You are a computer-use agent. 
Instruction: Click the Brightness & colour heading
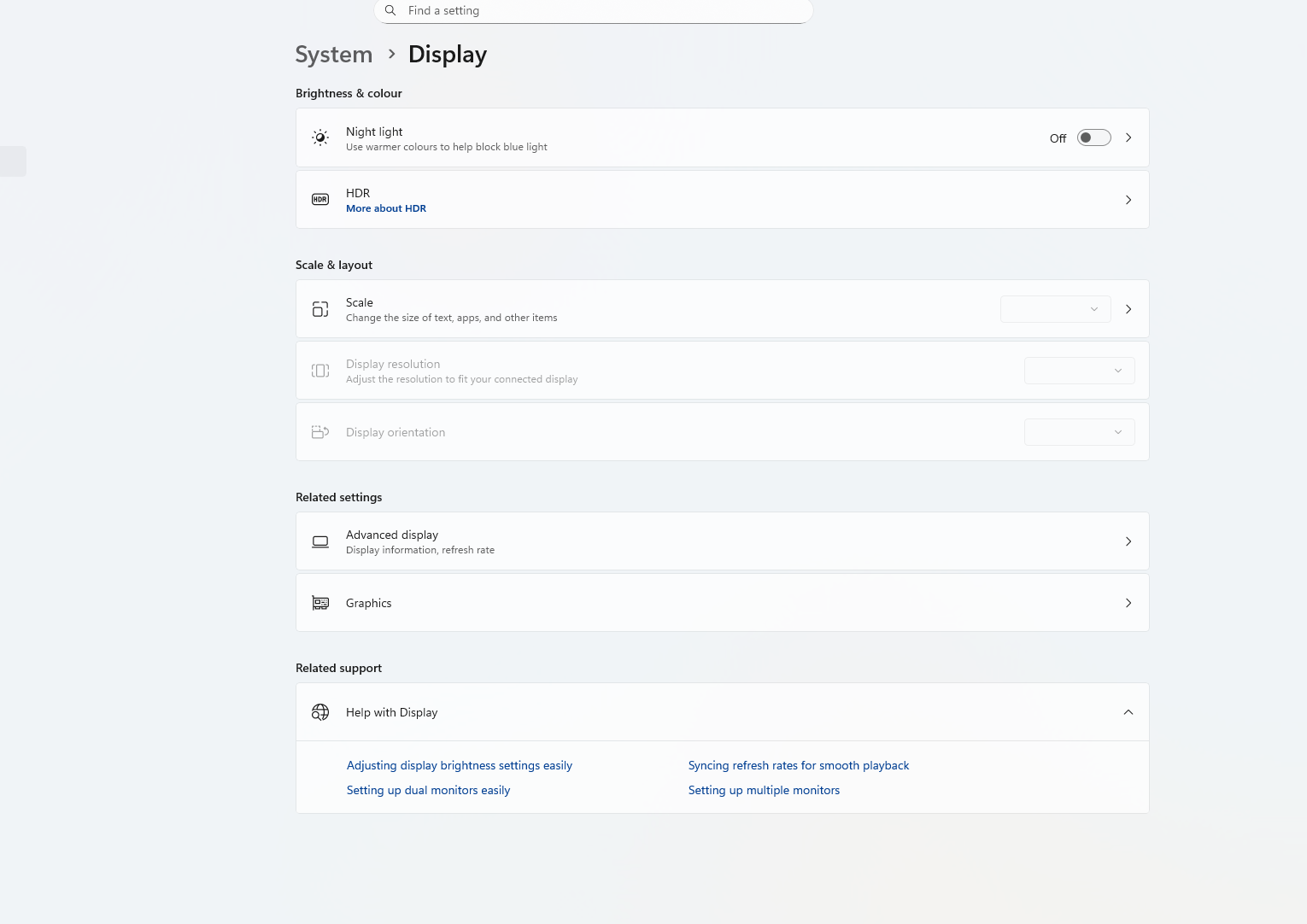[x=349, y=93]
